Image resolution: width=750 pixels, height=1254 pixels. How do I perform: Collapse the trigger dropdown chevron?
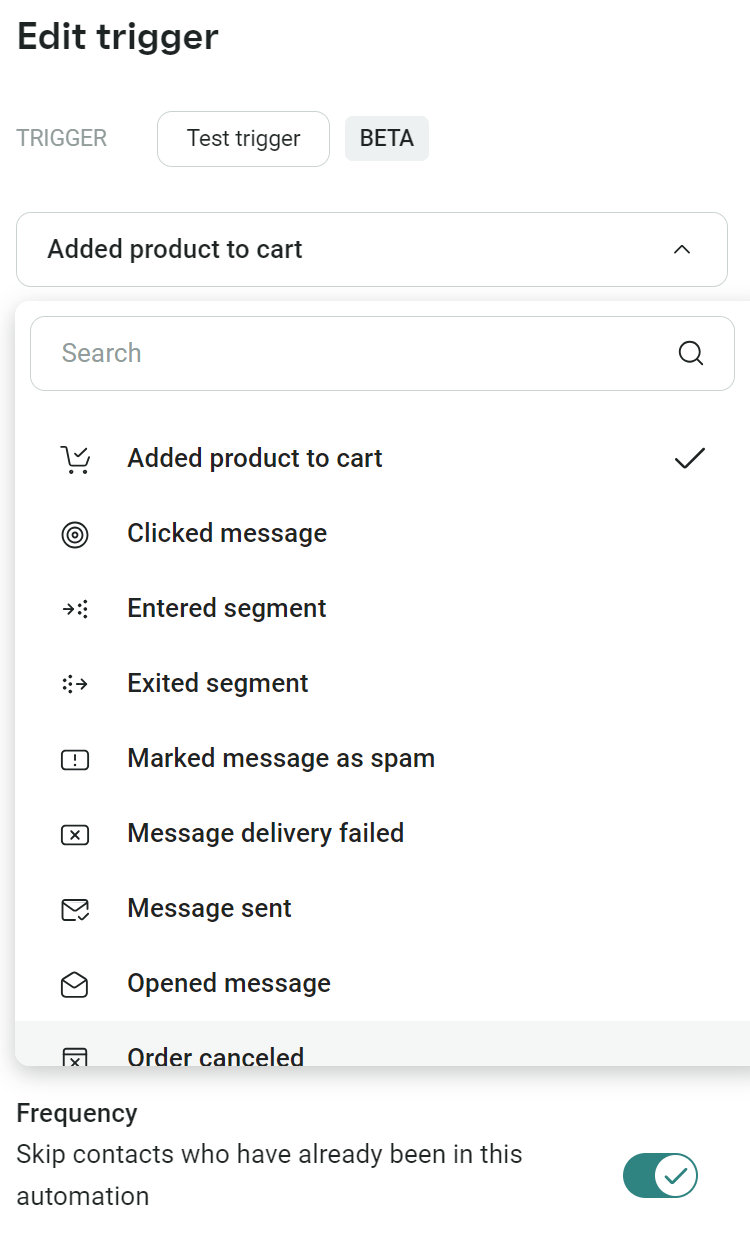[x=682, y=249]
